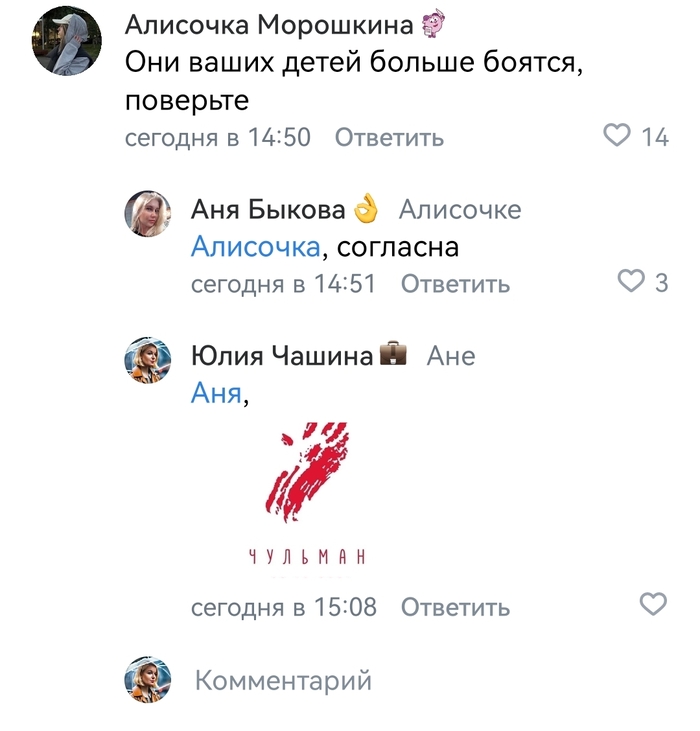Click the blue Алисочка mention link
Screen dimensions: 700x731
[255, 246]
